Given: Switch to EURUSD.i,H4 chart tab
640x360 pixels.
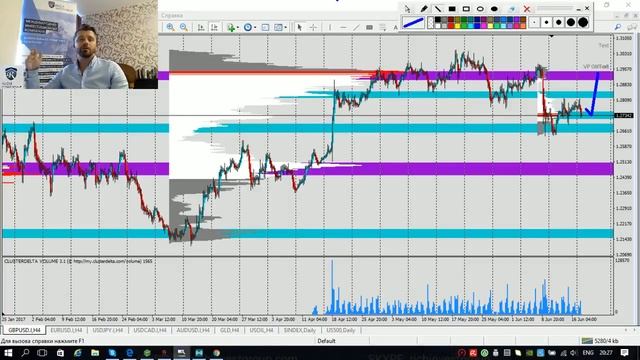Looking at the screenshot, I should click(66, 330).
